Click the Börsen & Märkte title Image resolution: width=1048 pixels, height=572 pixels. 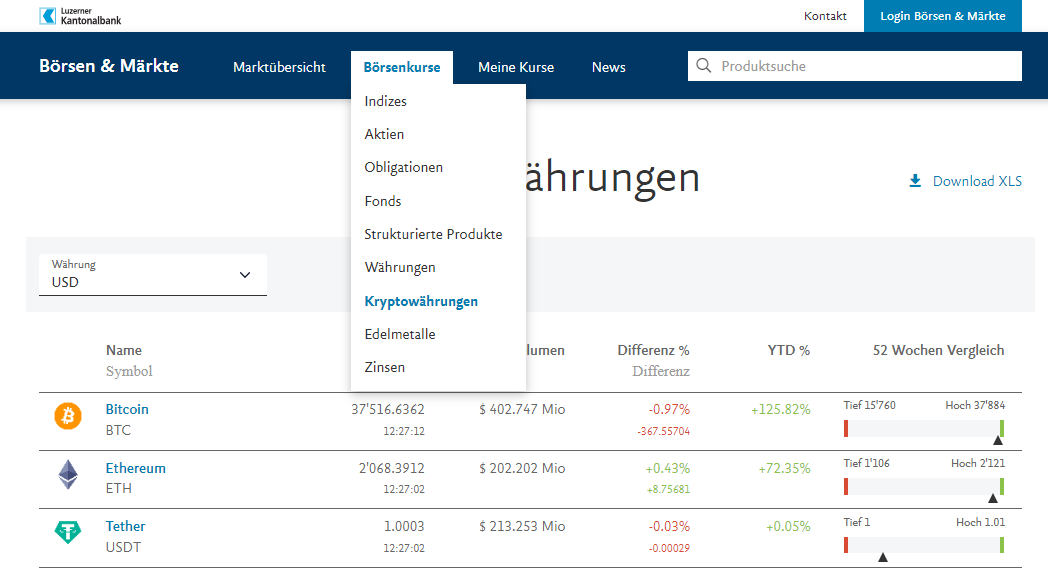[x=109, y=65]
